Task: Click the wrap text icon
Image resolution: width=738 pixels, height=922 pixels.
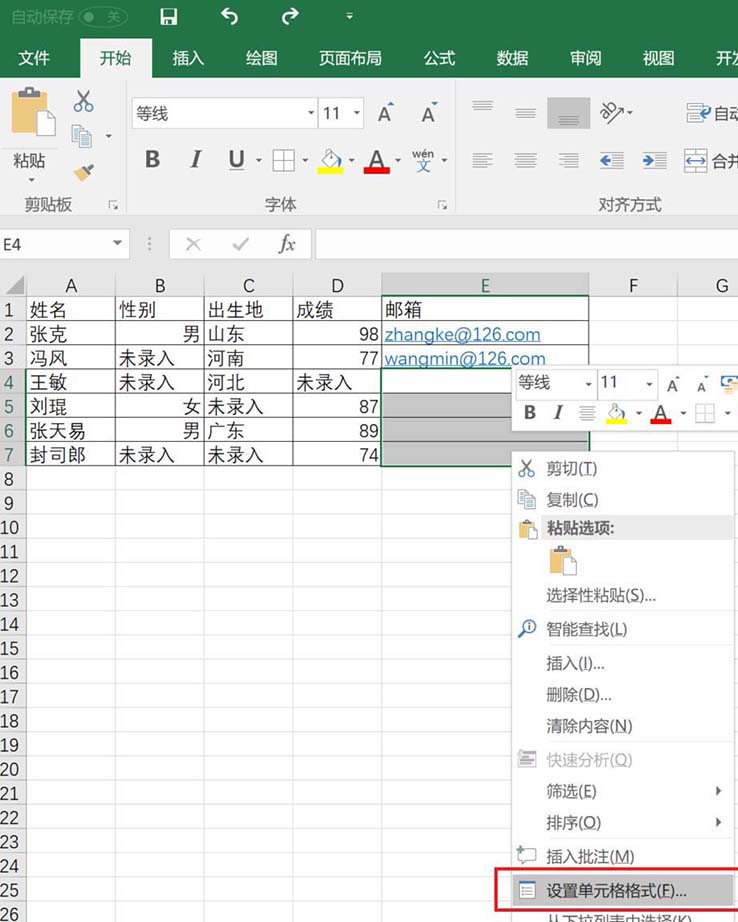Action: [698, 112]
